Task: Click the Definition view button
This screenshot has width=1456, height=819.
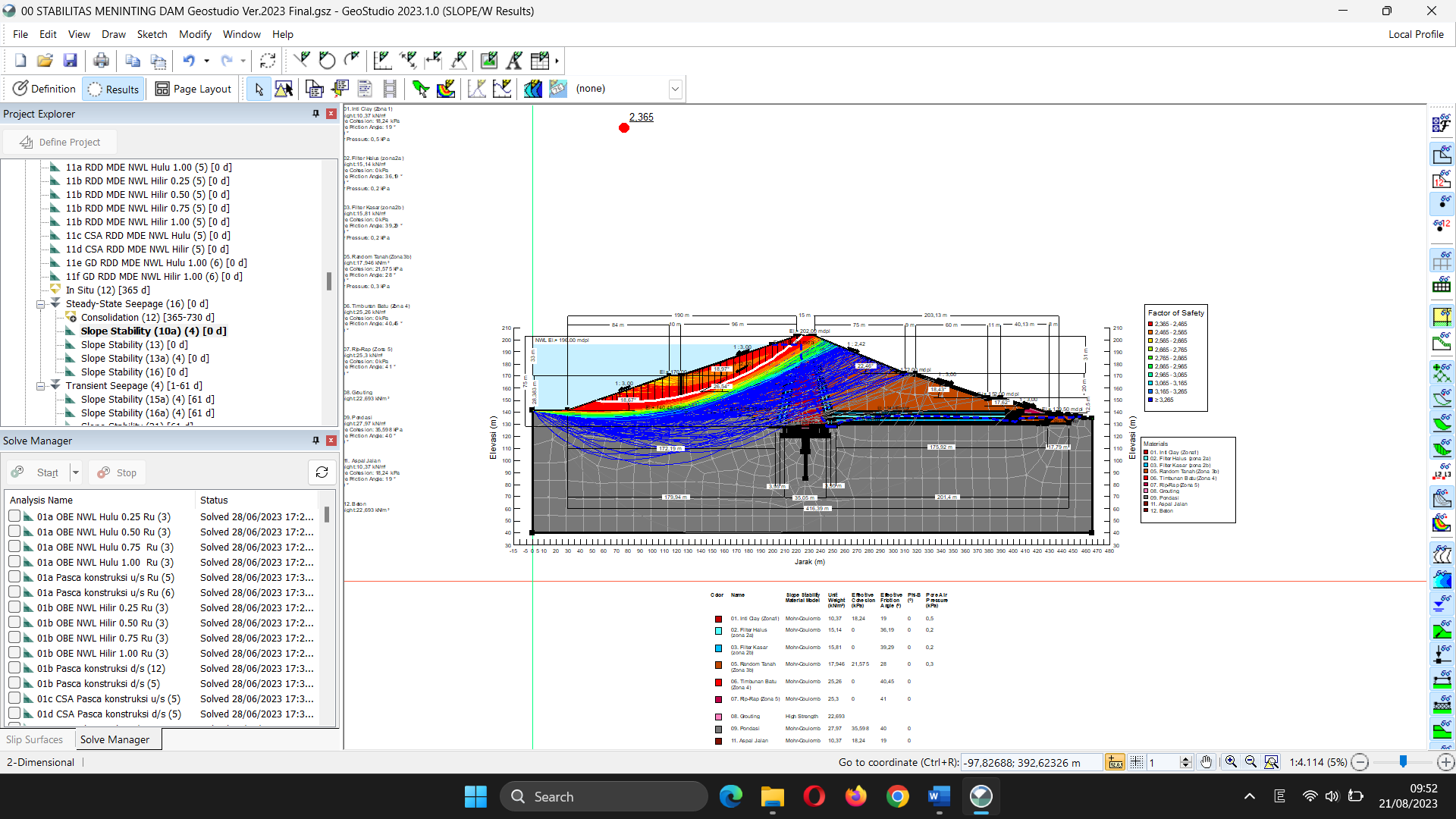Action: click(44, 89)
